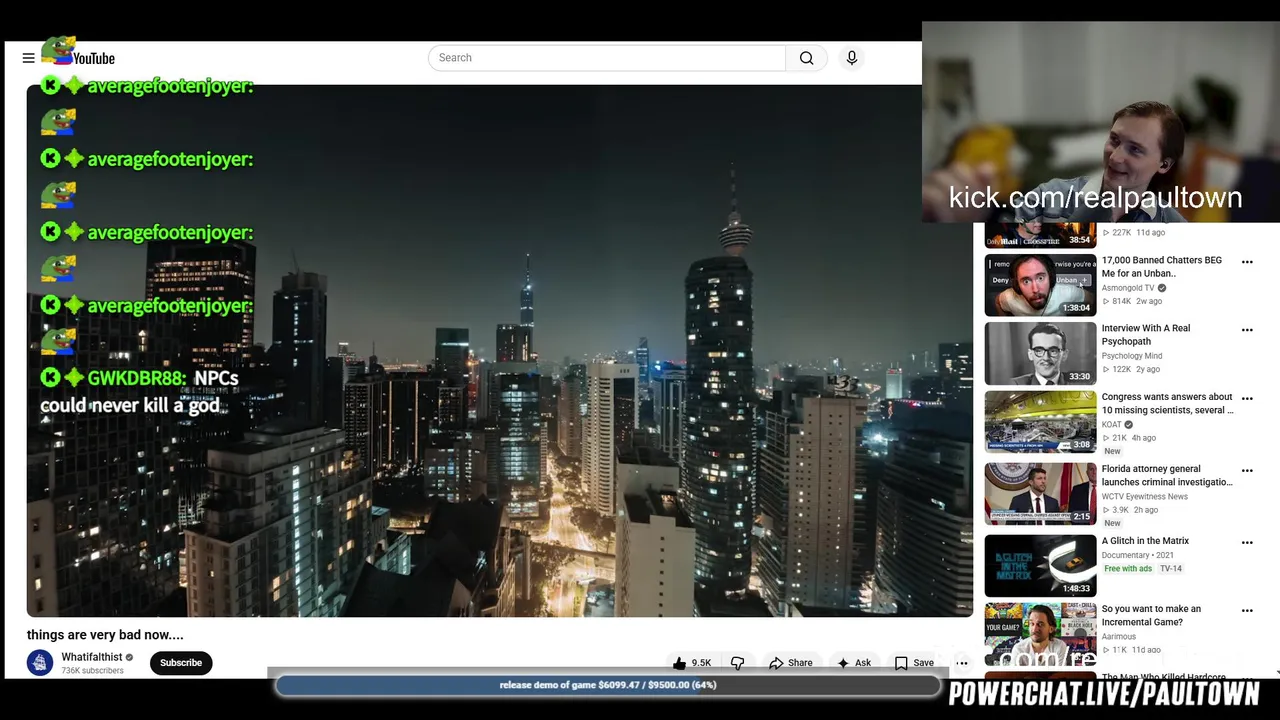1280x720 pixels.
Task: Open options menu for 'A Glitch in the Matrix'
Action: 1247,543
